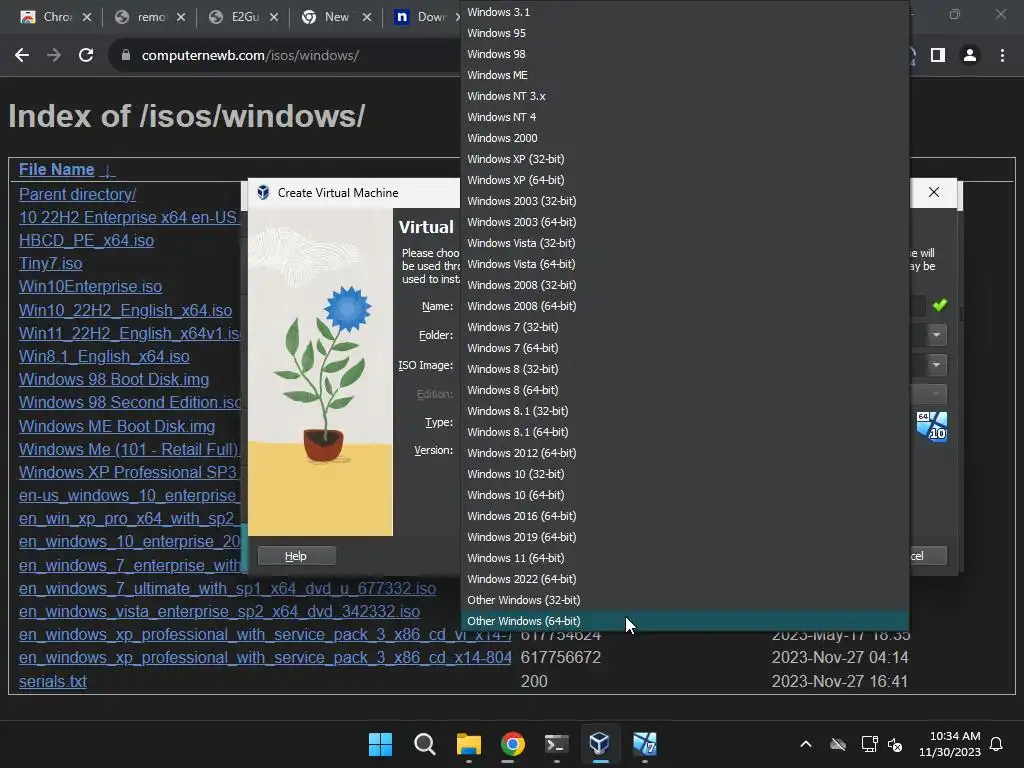Go back in Chrome browser
Image resolution: width=1024 pixels, height=768 pixels.
pos(22,56)
